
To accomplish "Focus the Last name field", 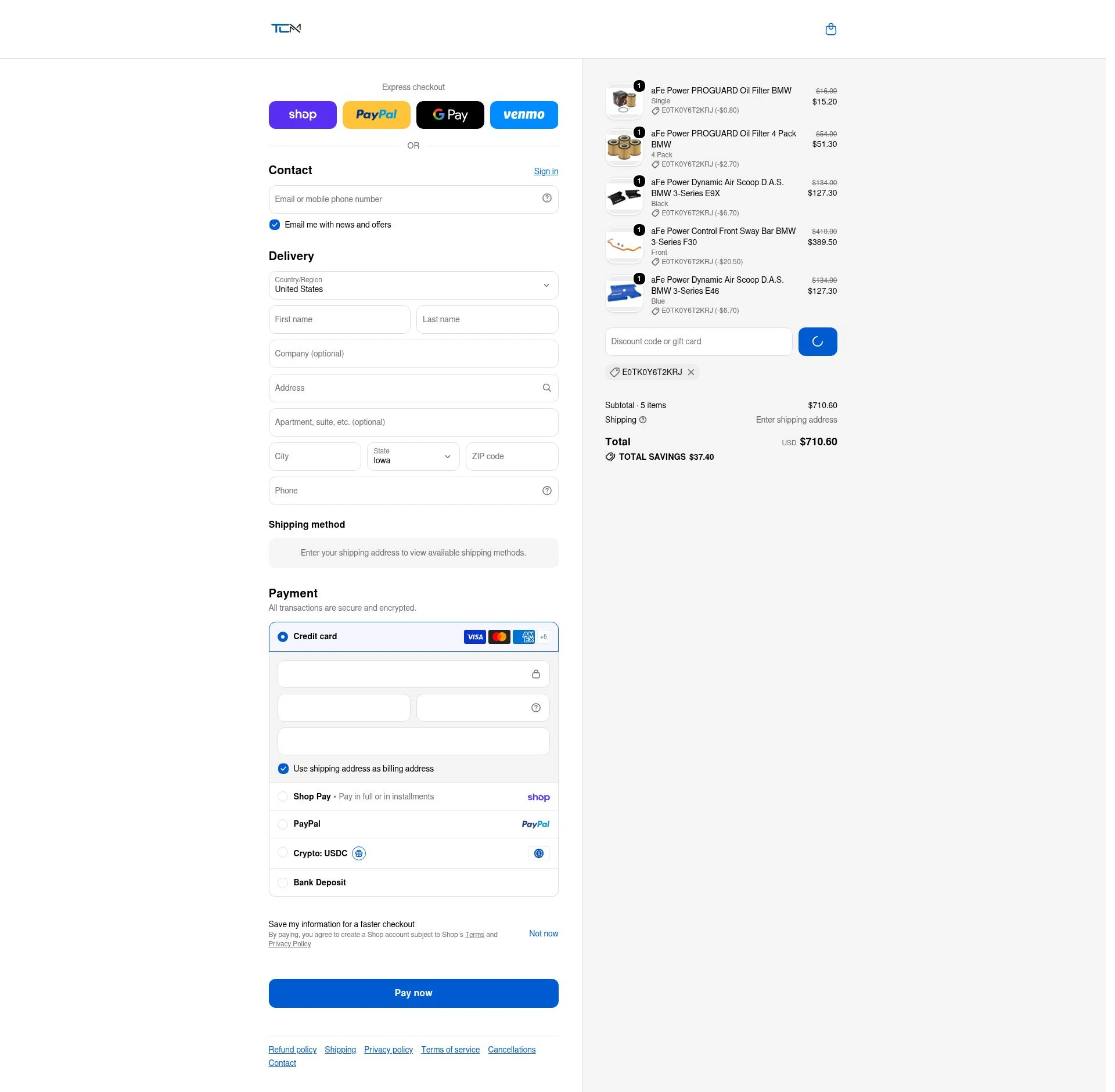I will click(487, 320).
